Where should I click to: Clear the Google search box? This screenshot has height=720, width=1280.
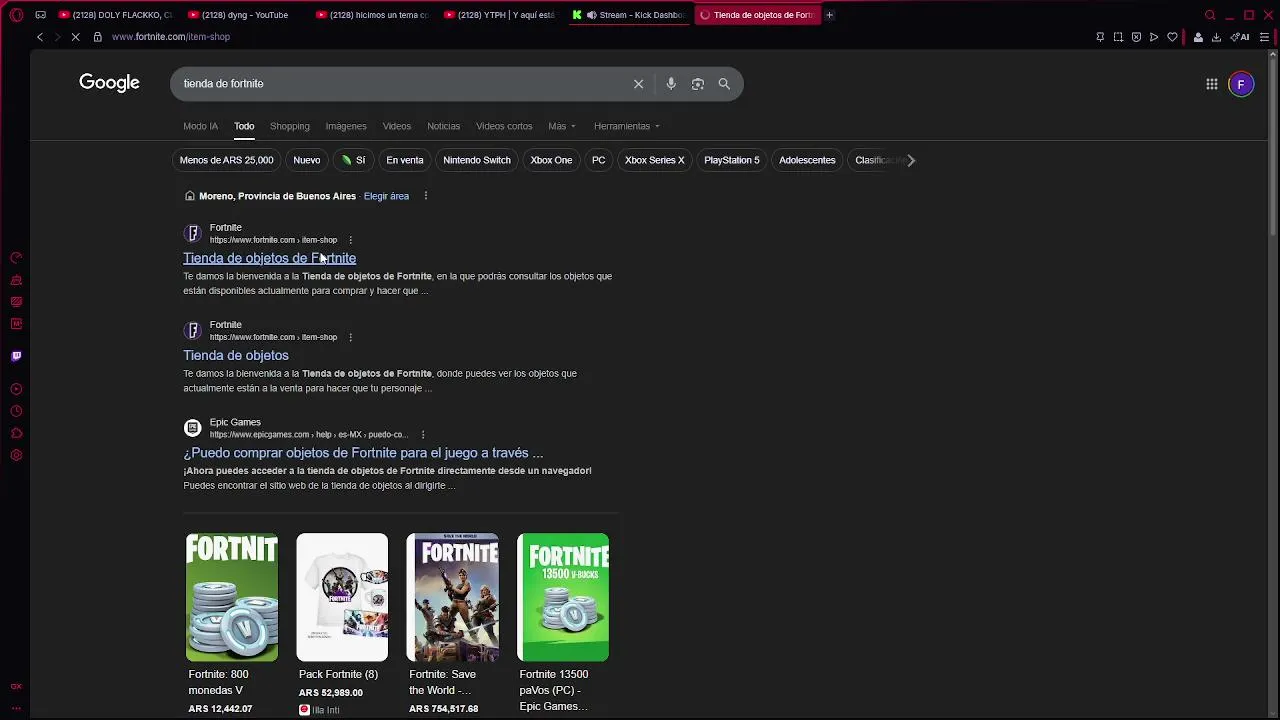pos(638,84)
